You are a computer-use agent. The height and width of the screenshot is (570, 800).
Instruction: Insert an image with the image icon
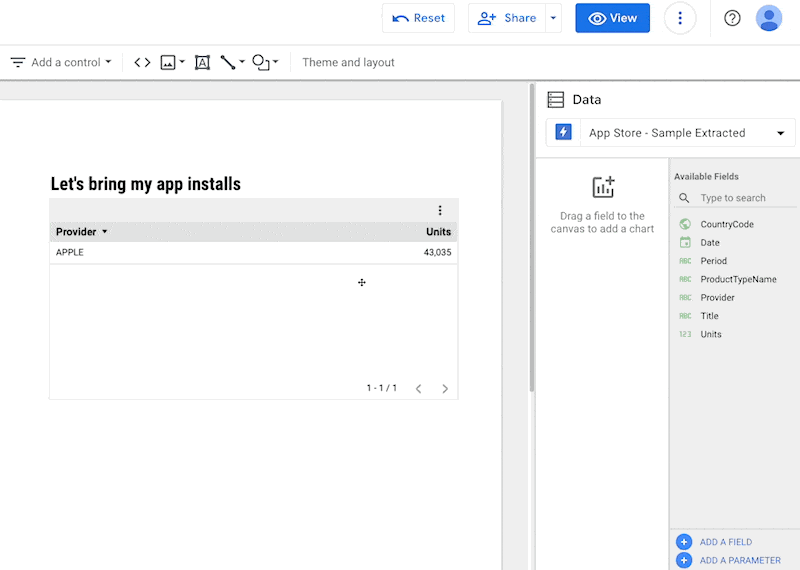[168, 62]
